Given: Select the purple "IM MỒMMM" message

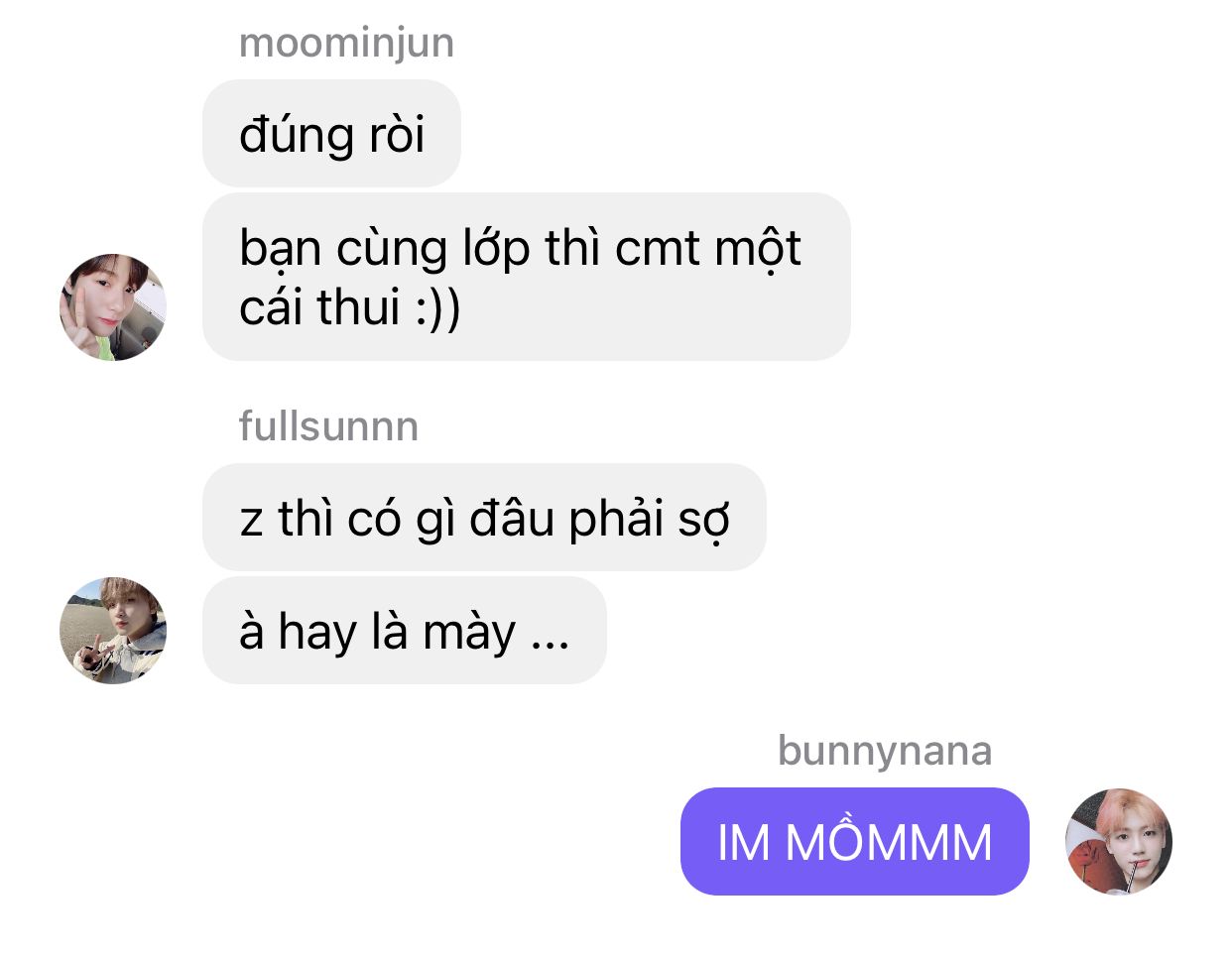Looking at the screenshot, I should 854,841.
